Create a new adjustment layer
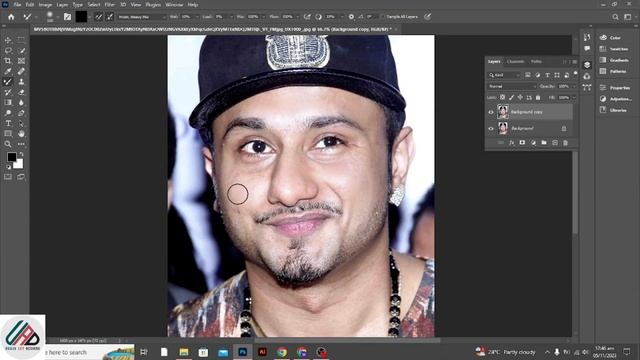Viewport: 640px width, 360px height. (x=533, y=142)
